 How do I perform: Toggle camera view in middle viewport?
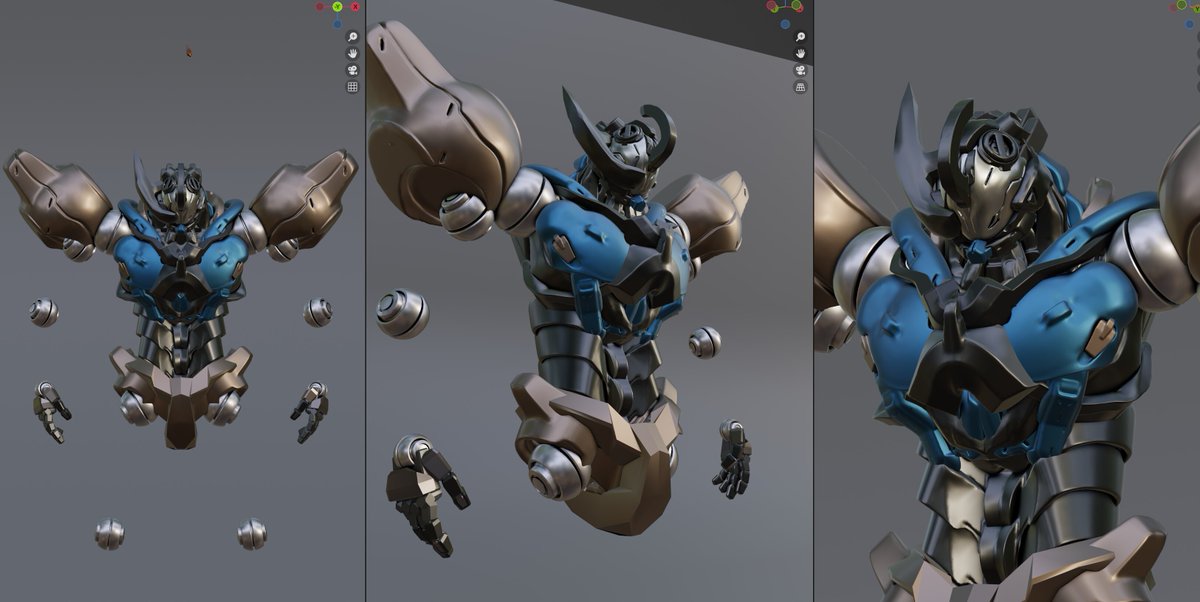[x=800, y=70]
